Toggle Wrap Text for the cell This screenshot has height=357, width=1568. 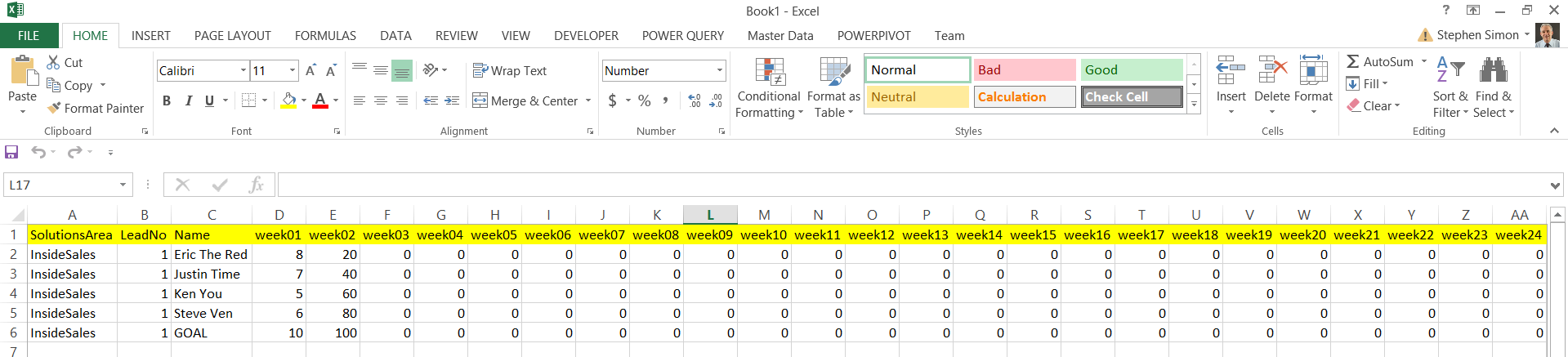[510, 71]
